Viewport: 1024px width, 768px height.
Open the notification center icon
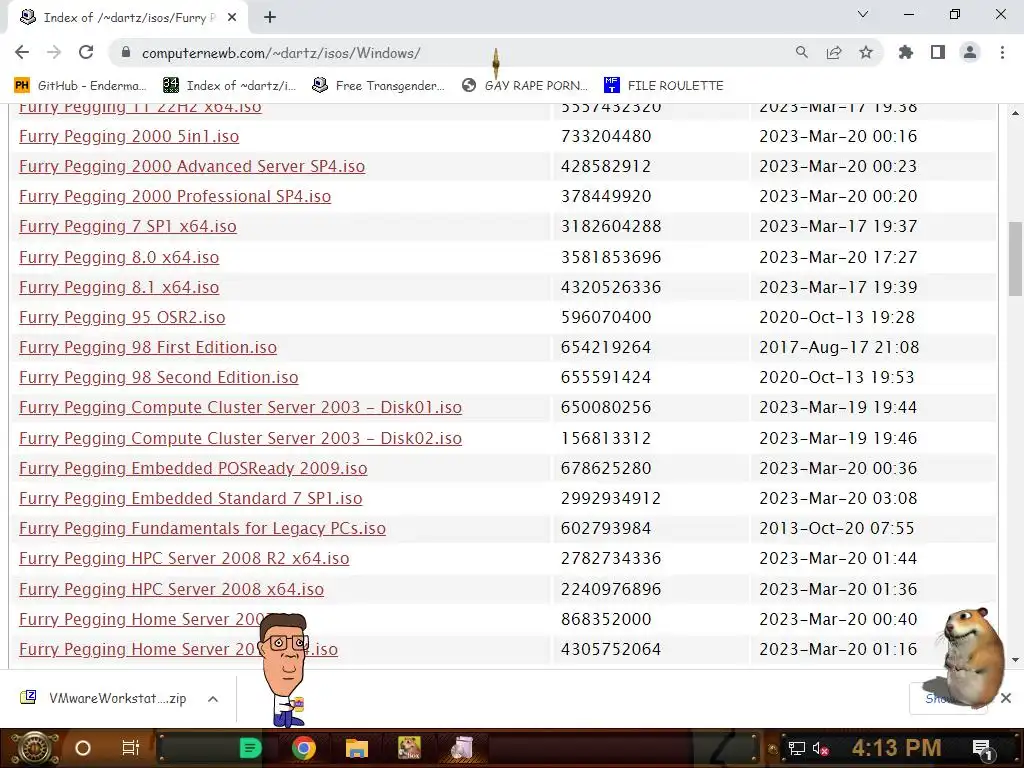point(982,748)
